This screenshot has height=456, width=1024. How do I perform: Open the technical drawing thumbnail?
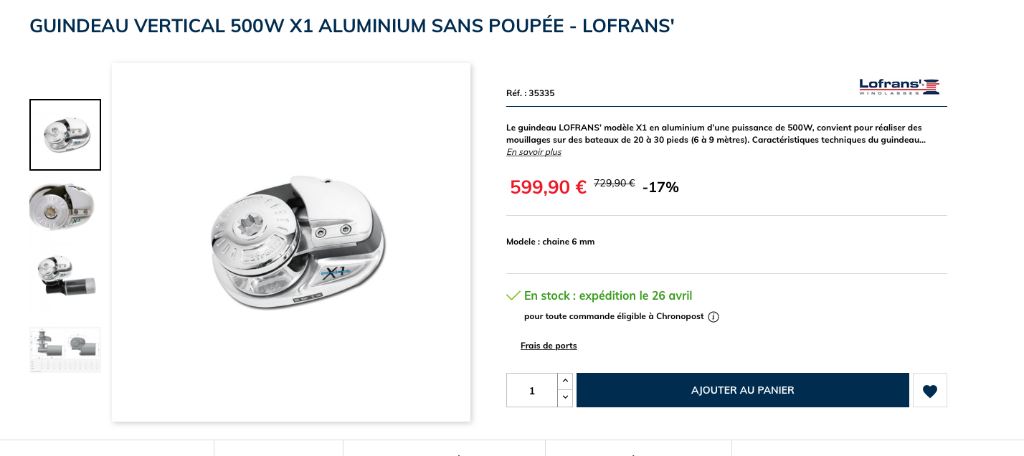pyautogui.click(x=65, y=349)
